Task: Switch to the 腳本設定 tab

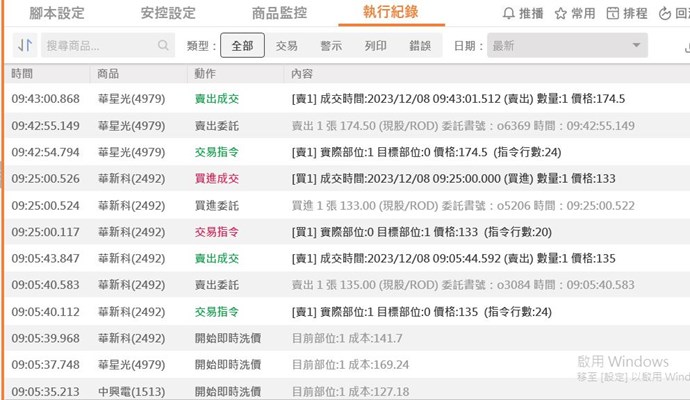Action: [57, 14]
